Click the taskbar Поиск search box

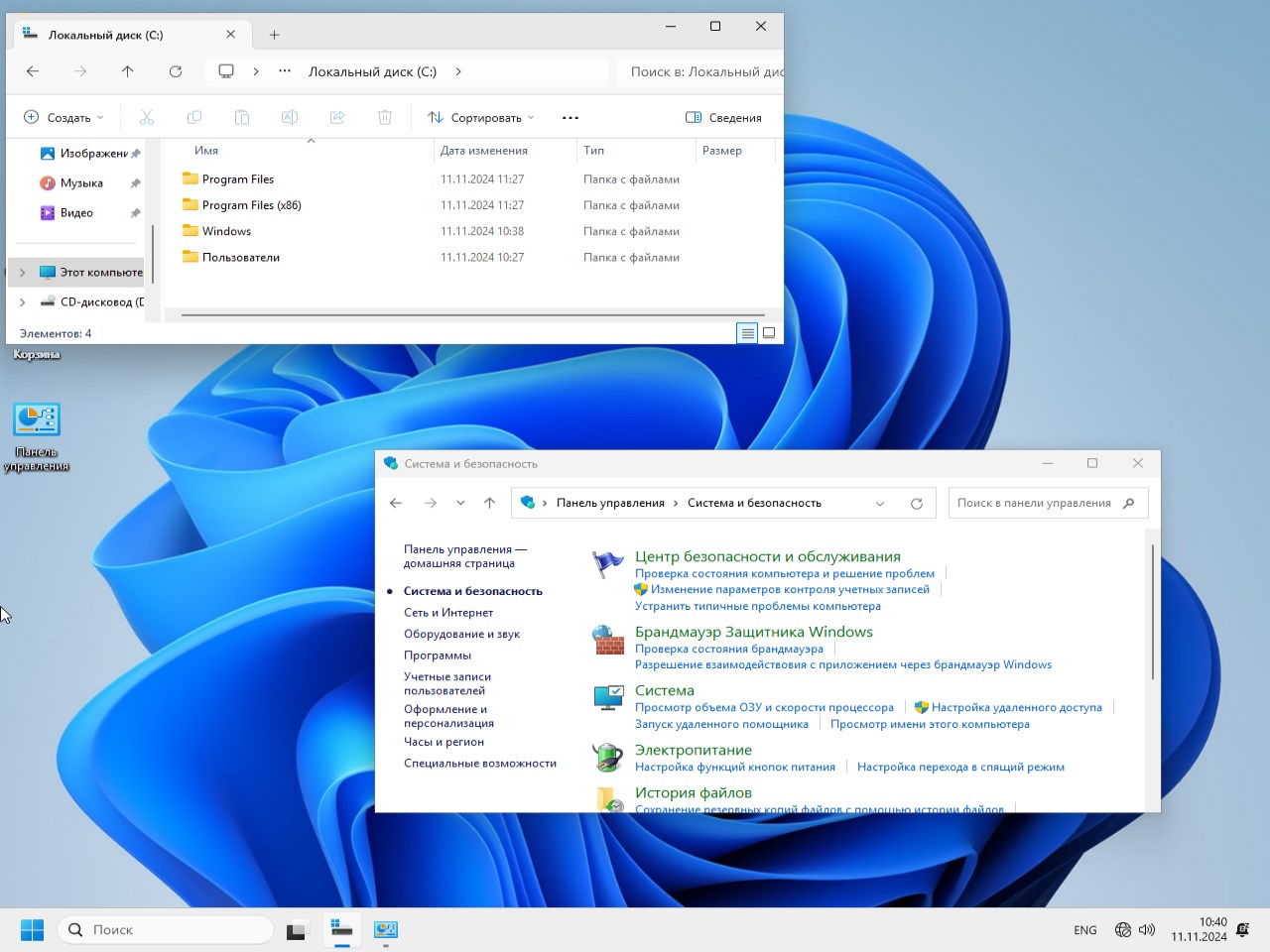click(x=166, y=929)
